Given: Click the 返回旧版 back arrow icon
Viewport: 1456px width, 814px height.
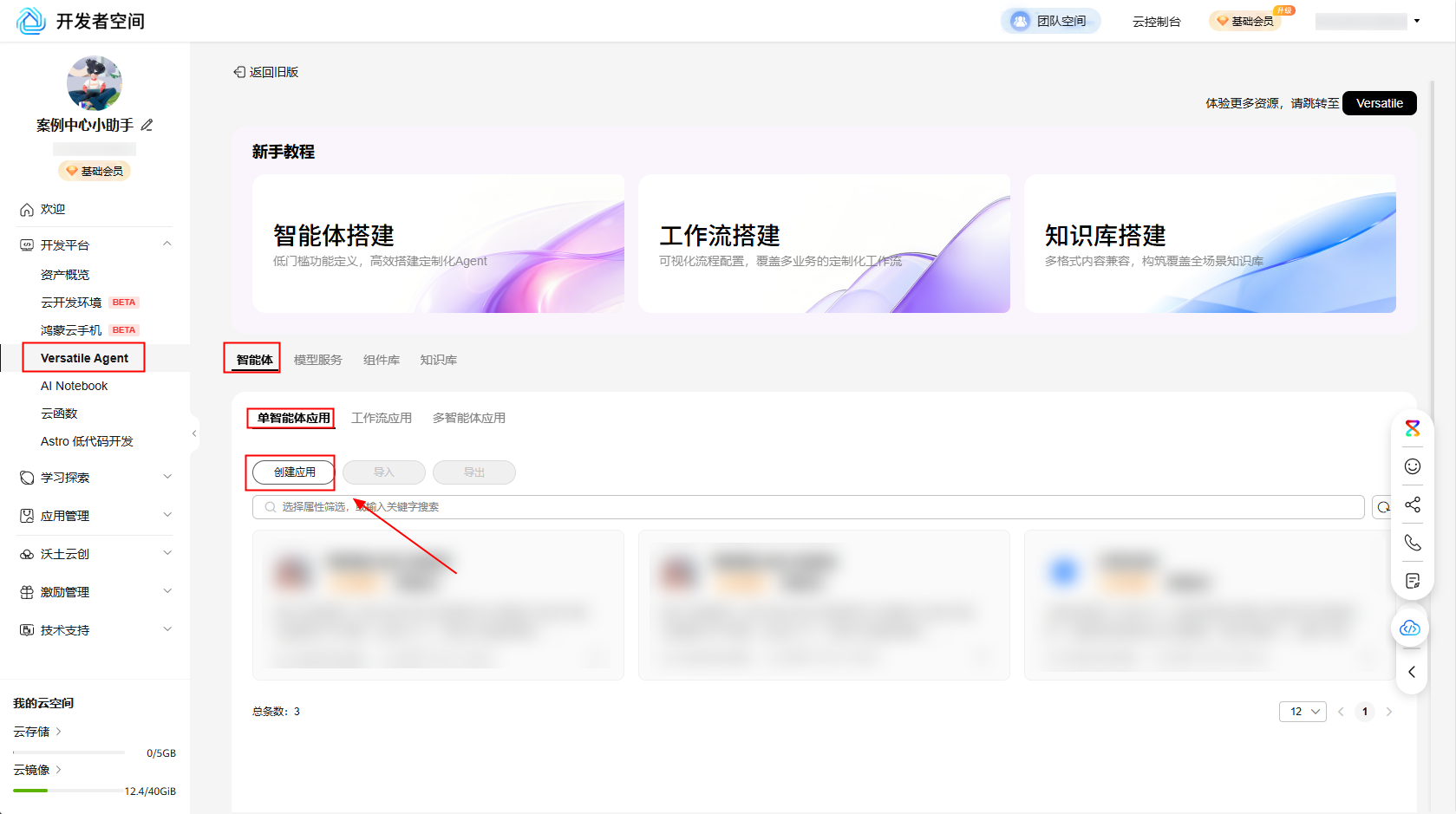Looking at the screenshot, I should coord(239,72).
